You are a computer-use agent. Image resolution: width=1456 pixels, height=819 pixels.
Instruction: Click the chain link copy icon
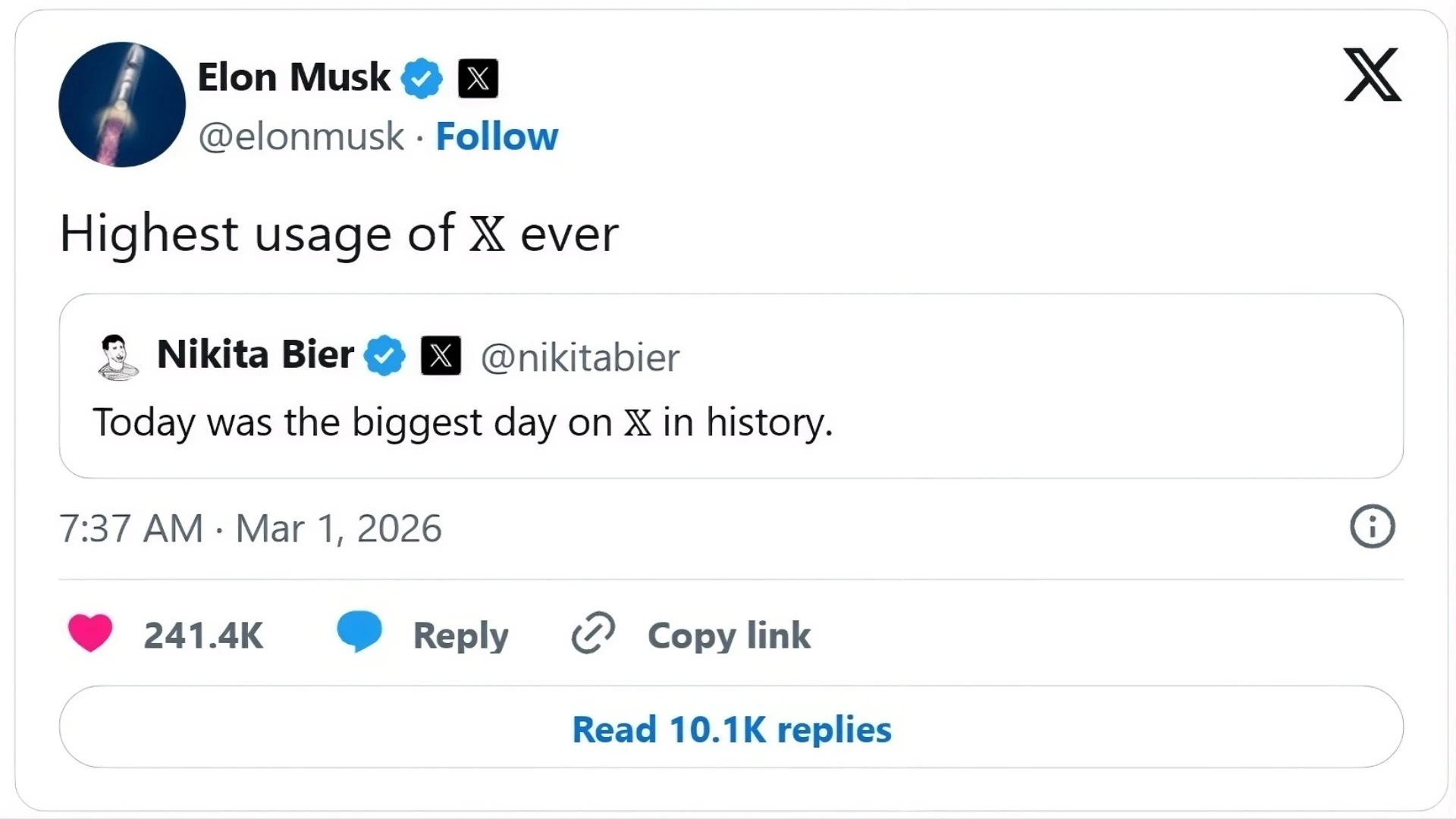593,633
